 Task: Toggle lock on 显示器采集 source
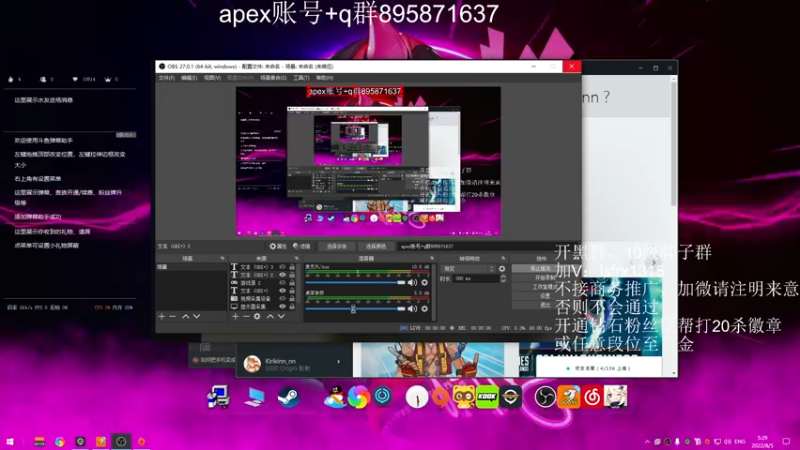tap(292, 306)
